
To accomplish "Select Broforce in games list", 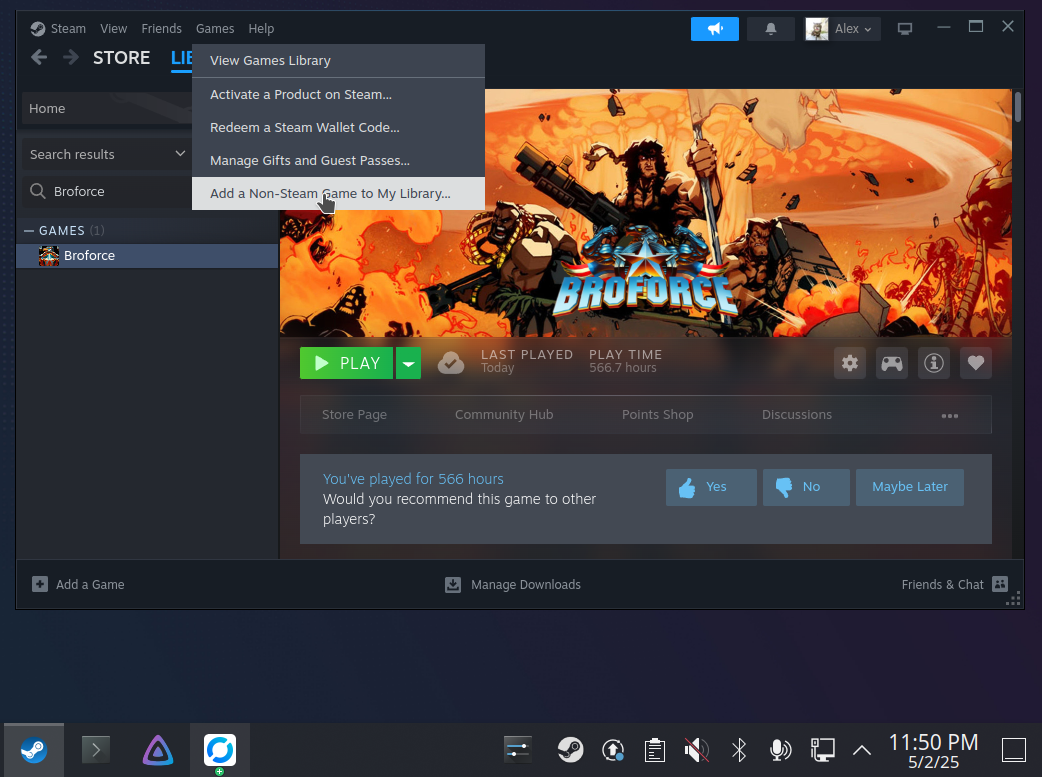I will tap(147, 256).
